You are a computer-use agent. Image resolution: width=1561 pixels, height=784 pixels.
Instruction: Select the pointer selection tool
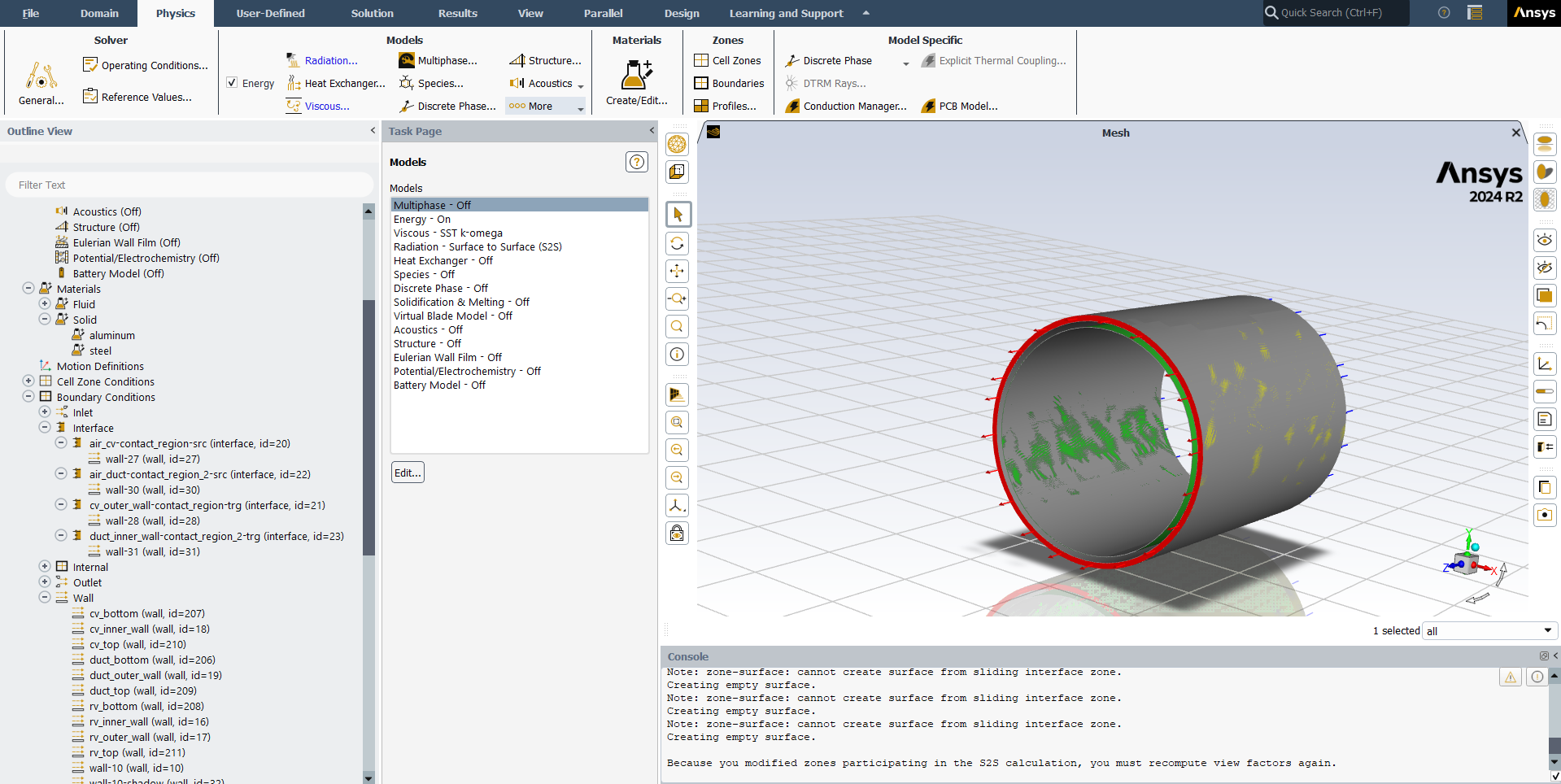click(x=678, y=215)
